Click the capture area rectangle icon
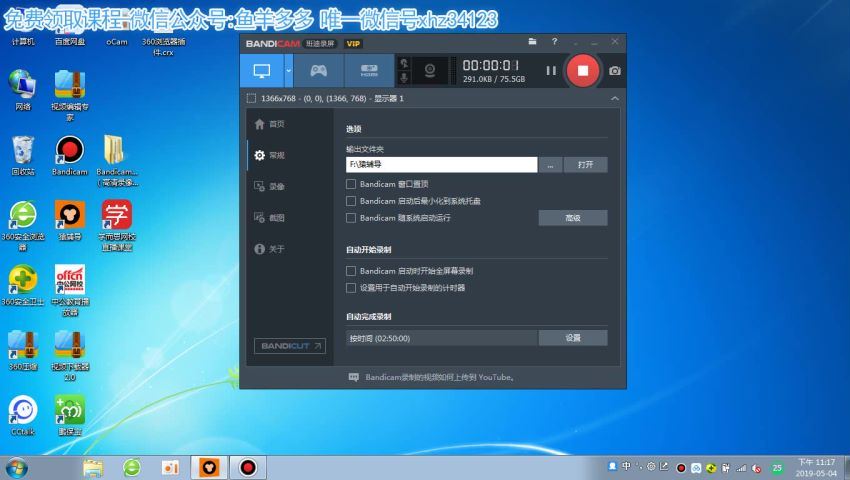The image size is (850, 480). pyautogui.click(x=251, y=98)
